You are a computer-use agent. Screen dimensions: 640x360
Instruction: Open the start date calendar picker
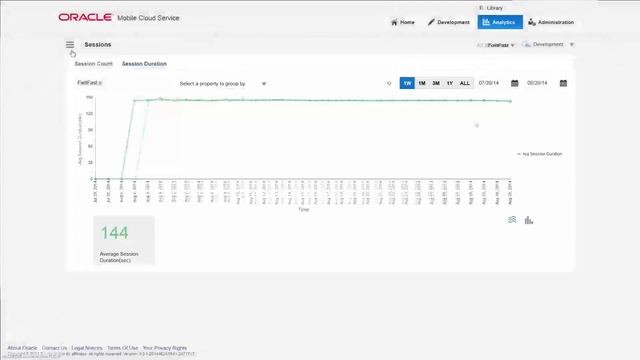[515, 83]
